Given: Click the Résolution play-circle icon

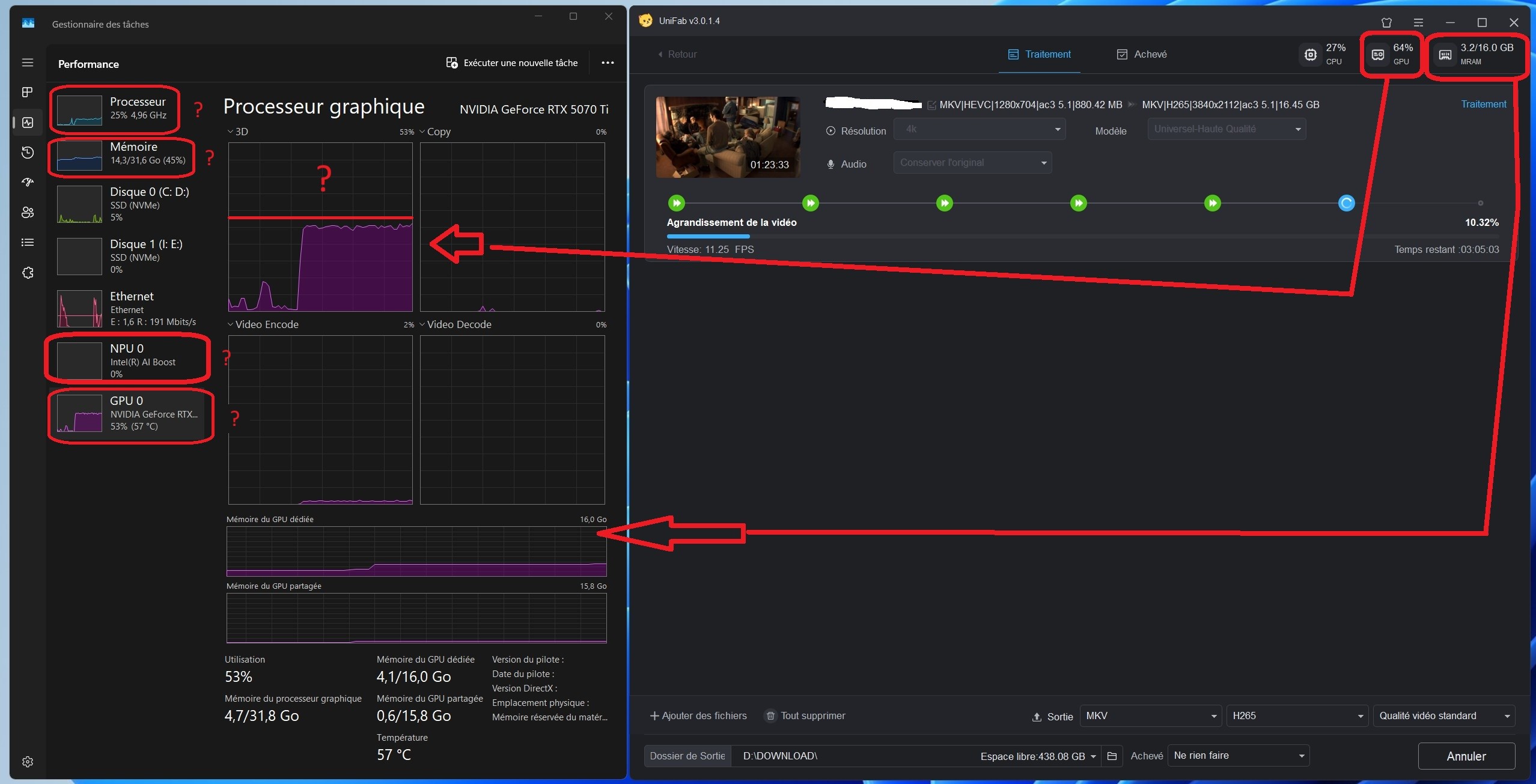Looking at the screenshot, I should coord(830,130).
